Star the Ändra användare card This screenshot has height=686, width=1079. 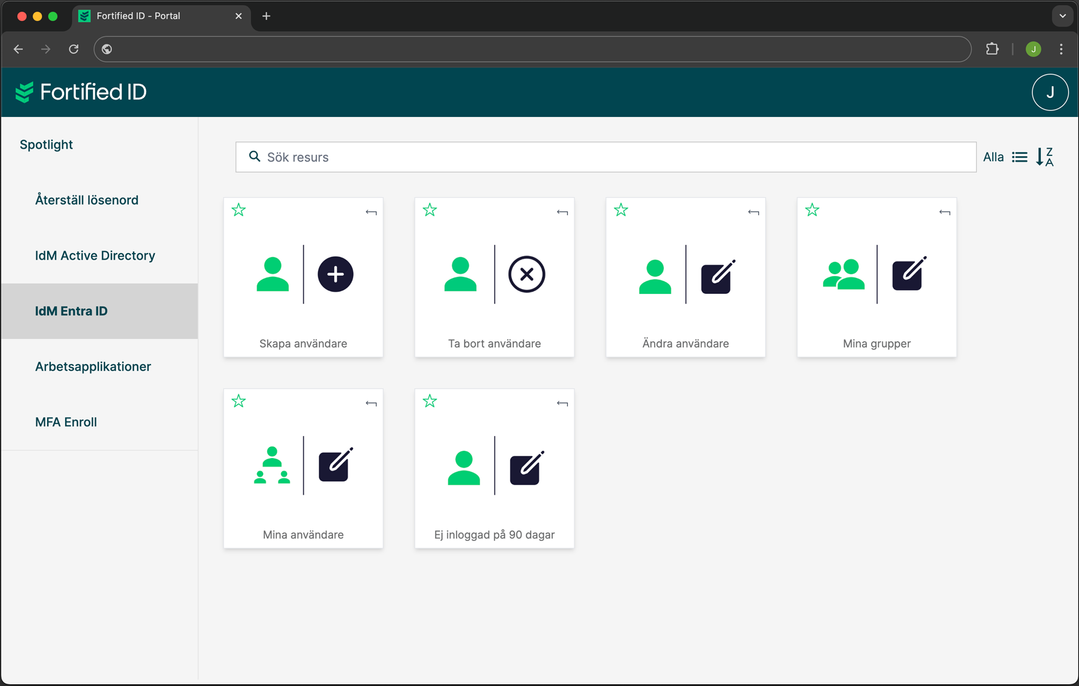[x=621, y=210]
